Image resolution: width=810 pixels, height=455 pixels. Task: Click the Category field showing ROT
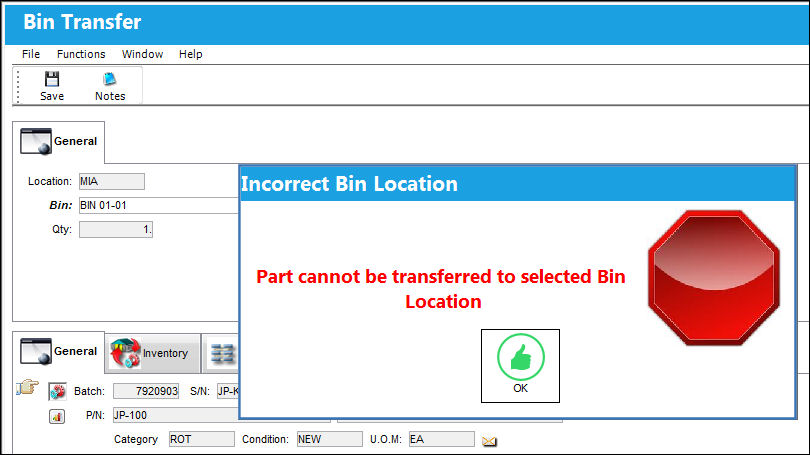(201, 439)
